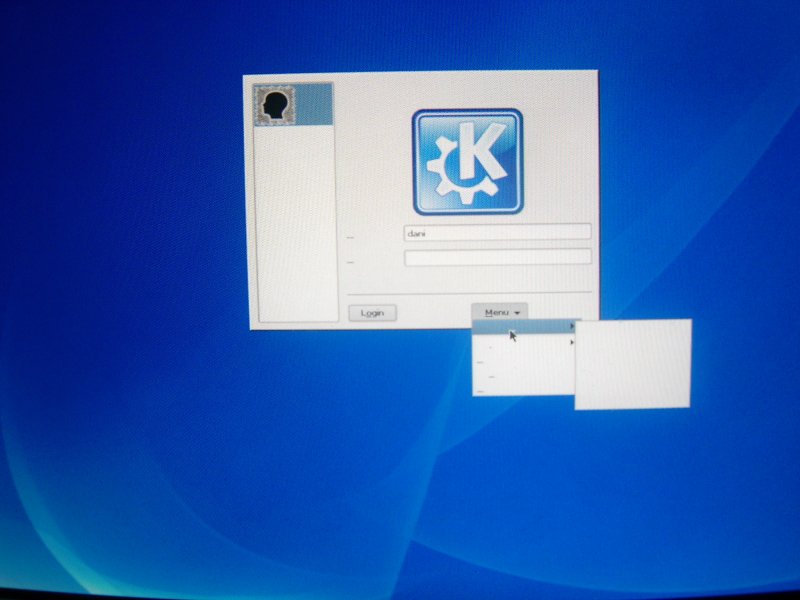Screen dimensions: 800x600
Task: Focus the username field containing 'dani'
Action: click(497, 232)
